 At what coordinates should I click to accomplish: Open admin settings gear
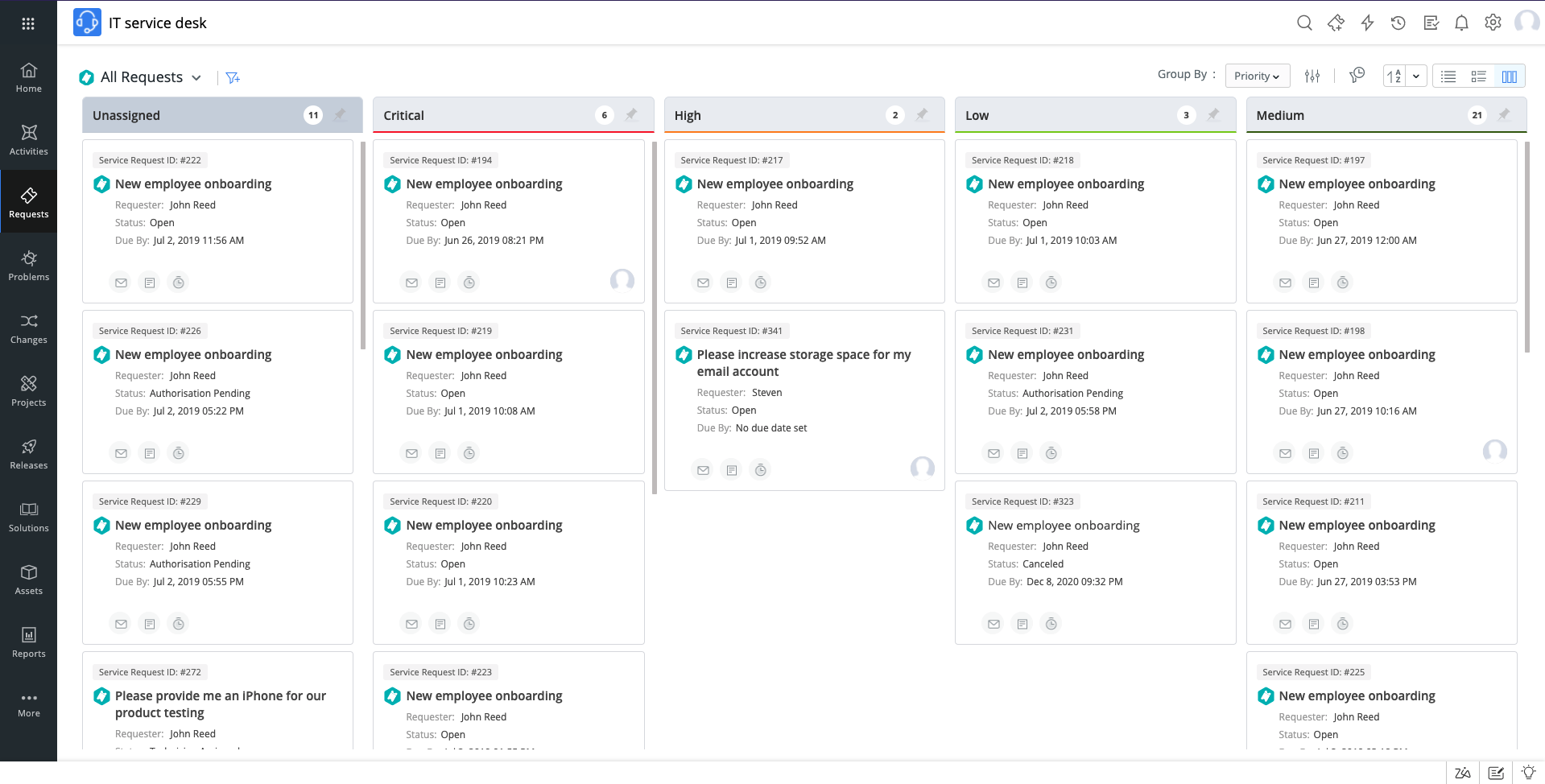tap(1493, 23)
